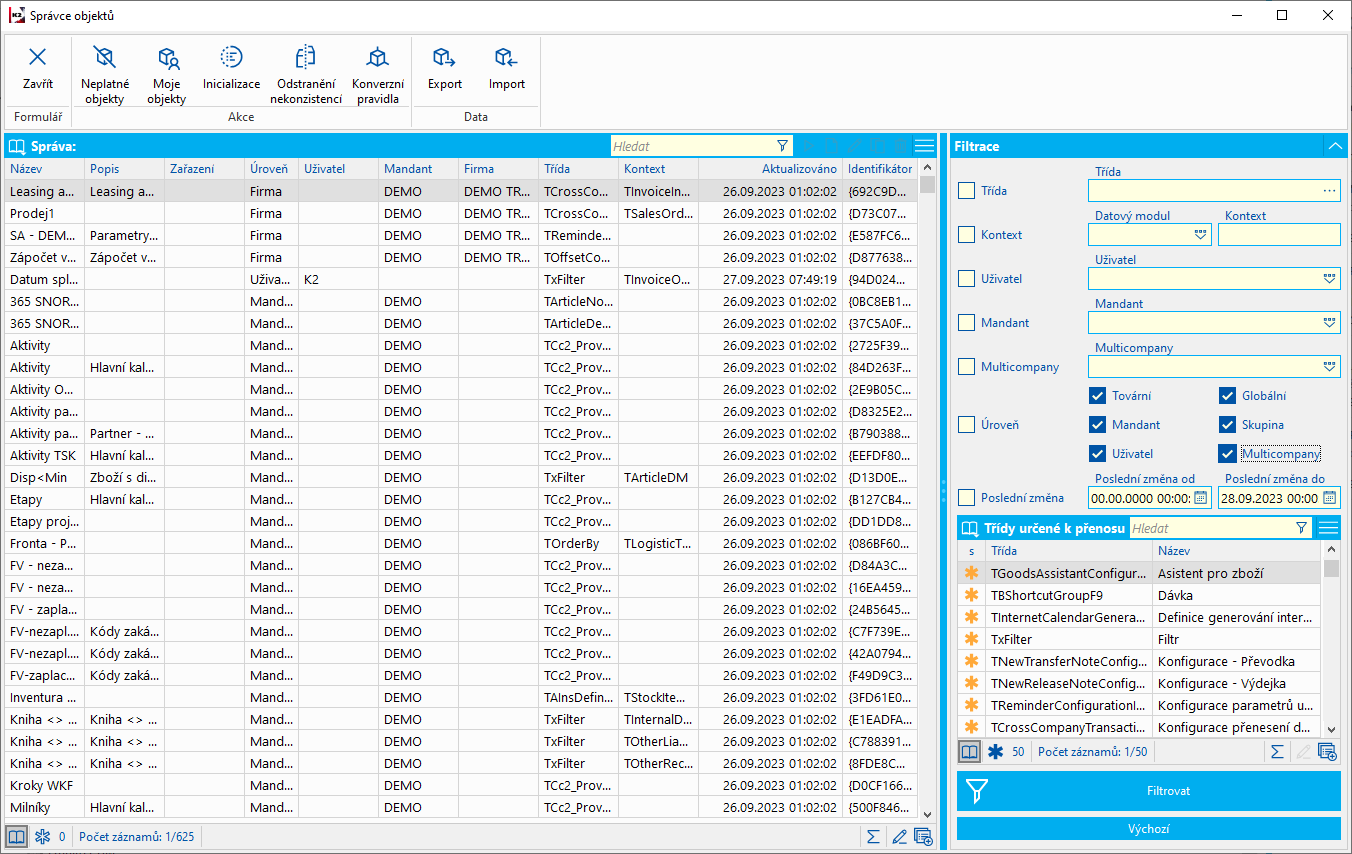
Task: Show Moje objekty
Action: pyautogui.click(x=167, y=74)
